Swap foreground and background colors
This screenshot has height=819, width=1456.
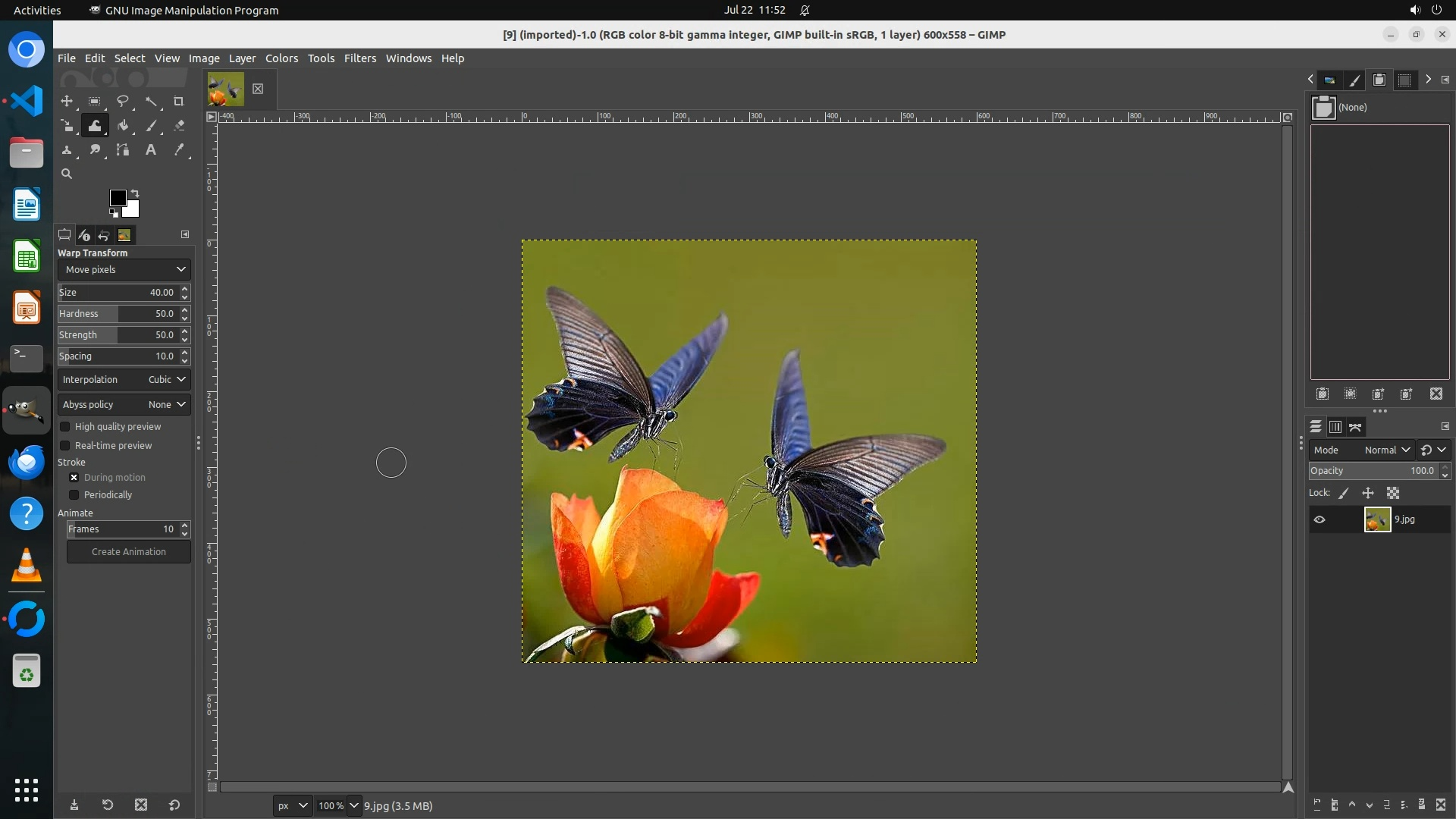135,193
